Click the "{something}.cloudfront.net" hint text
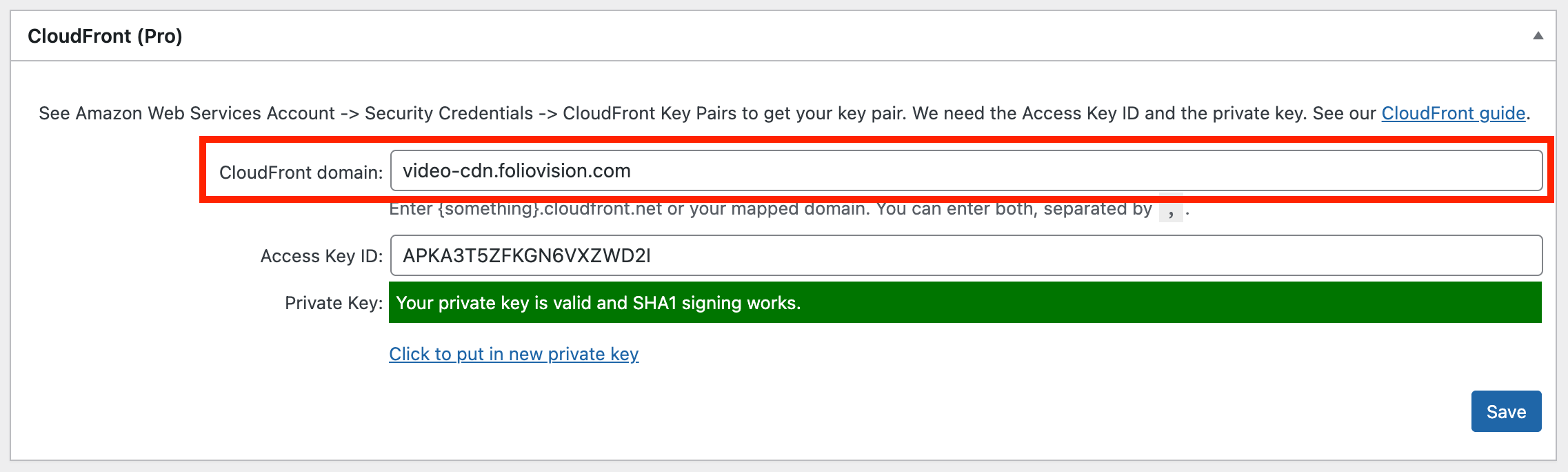The width and height of the screenshot is (1568, 472). [x=550, y=209]
